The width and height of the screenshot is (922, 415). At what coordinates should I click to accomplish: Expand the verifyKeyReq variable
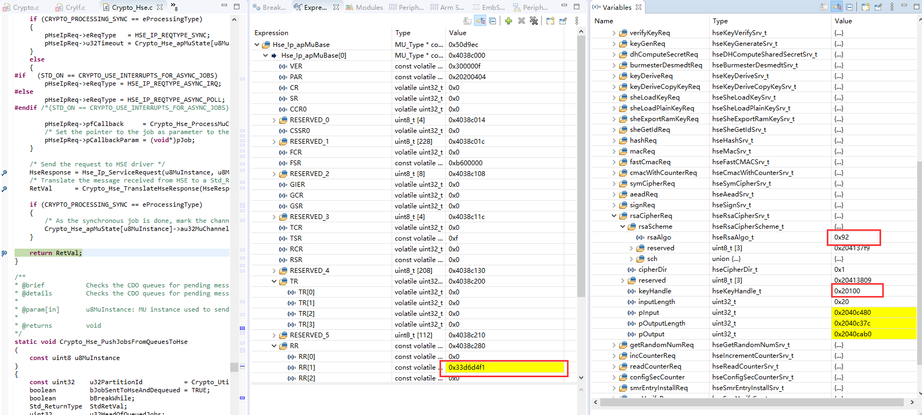coord(614,32)
